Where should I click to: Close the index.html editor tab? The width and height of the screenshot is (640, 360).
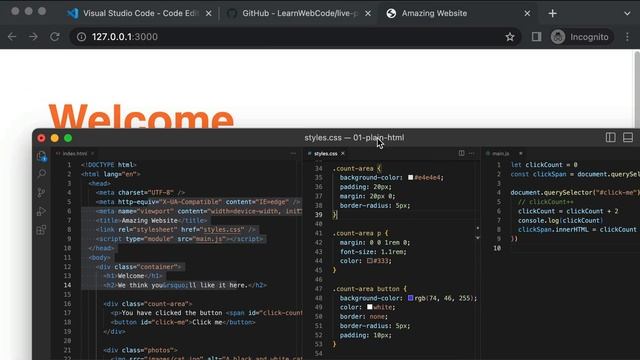[93, 153]
